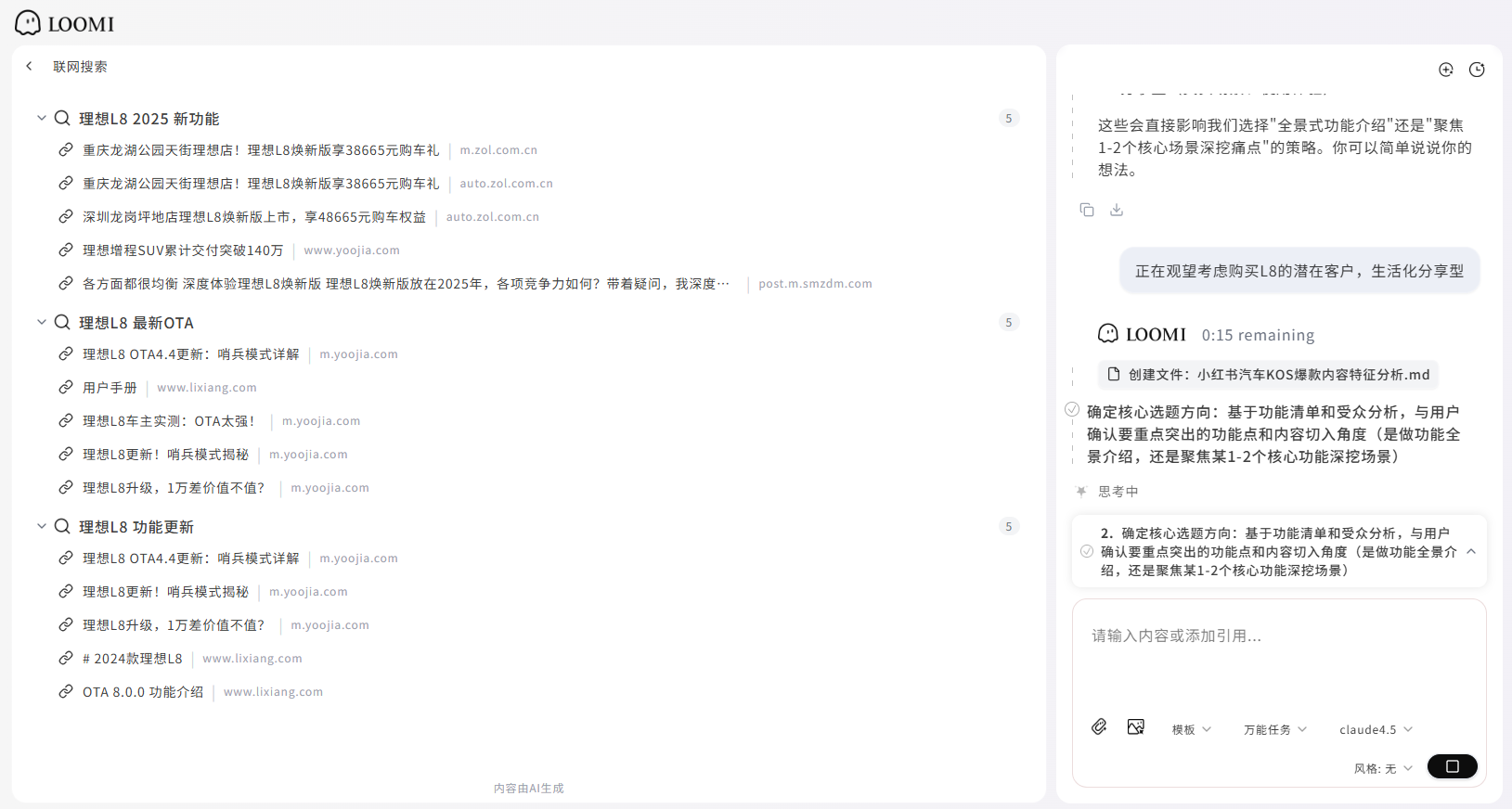Open the 万能任务 task type dropdown
The height and width of the screenshot is (809, 1512).
point(1274,729)
